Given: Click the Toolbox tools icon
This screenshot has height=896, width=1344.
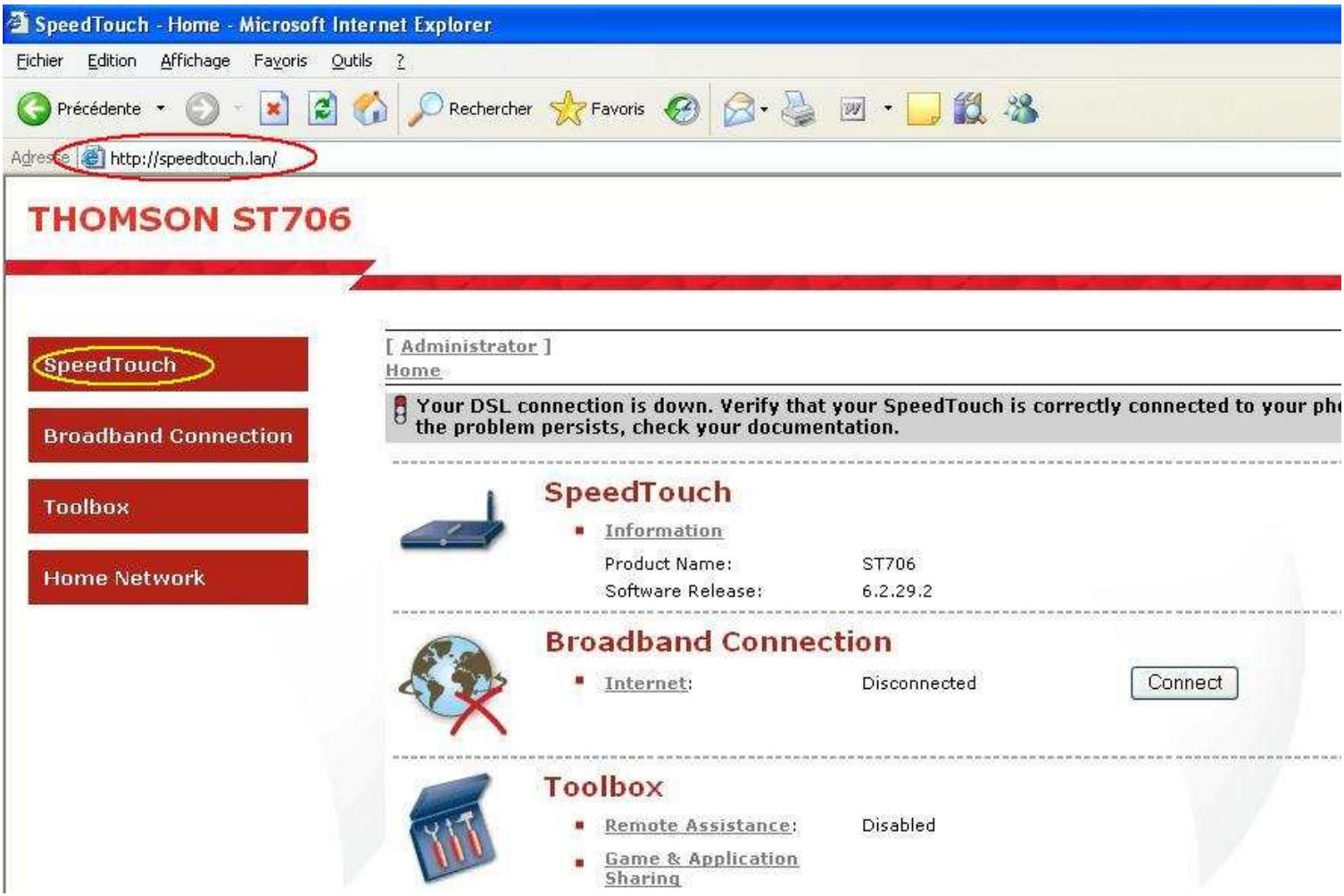Looking at the screenshot, I should [x=452, y=827].
